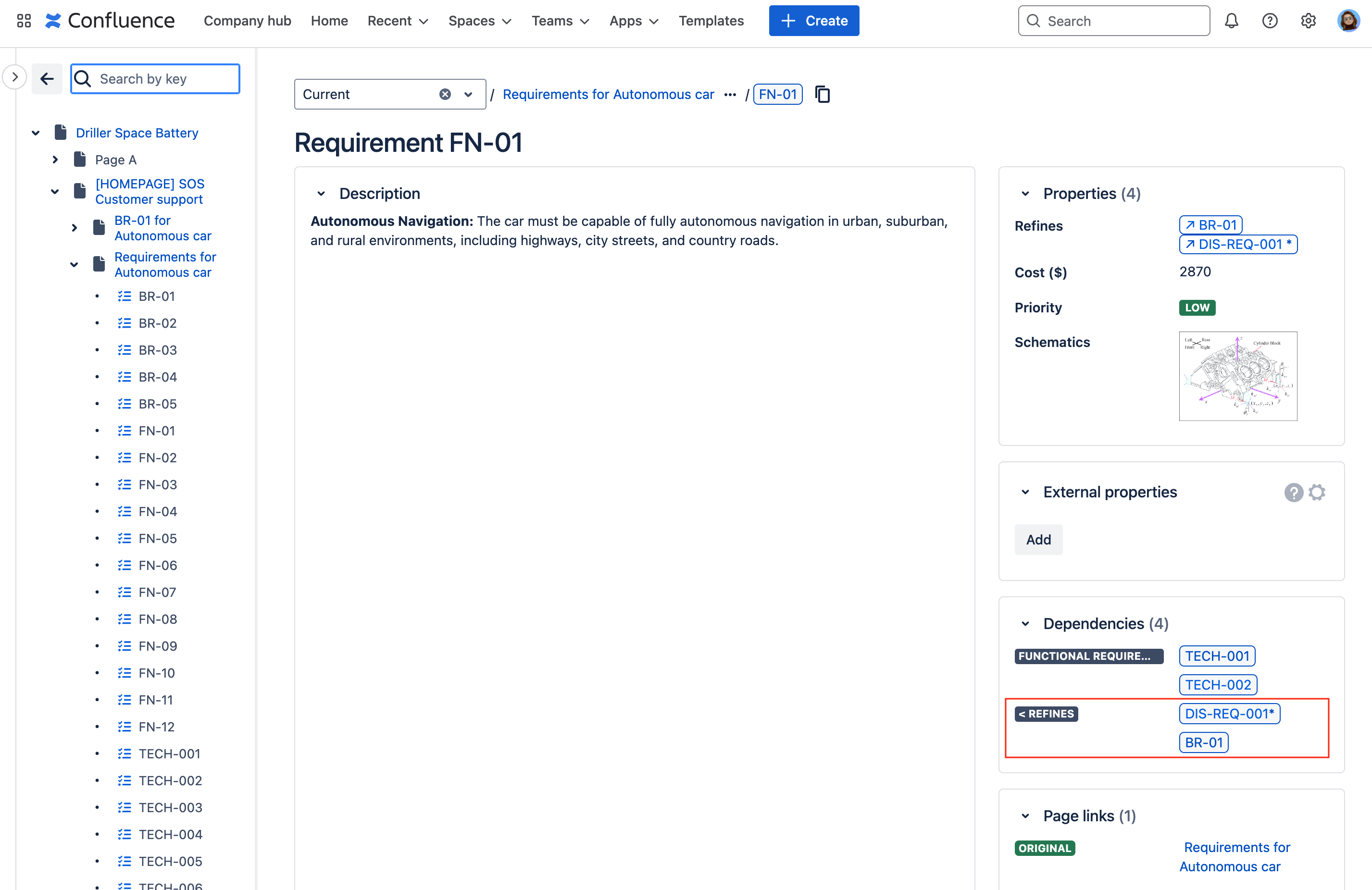Open the app switcher grid icon
Viewport: 1372px width, 890px height.
pyautogui.click(x=23, y=20)
